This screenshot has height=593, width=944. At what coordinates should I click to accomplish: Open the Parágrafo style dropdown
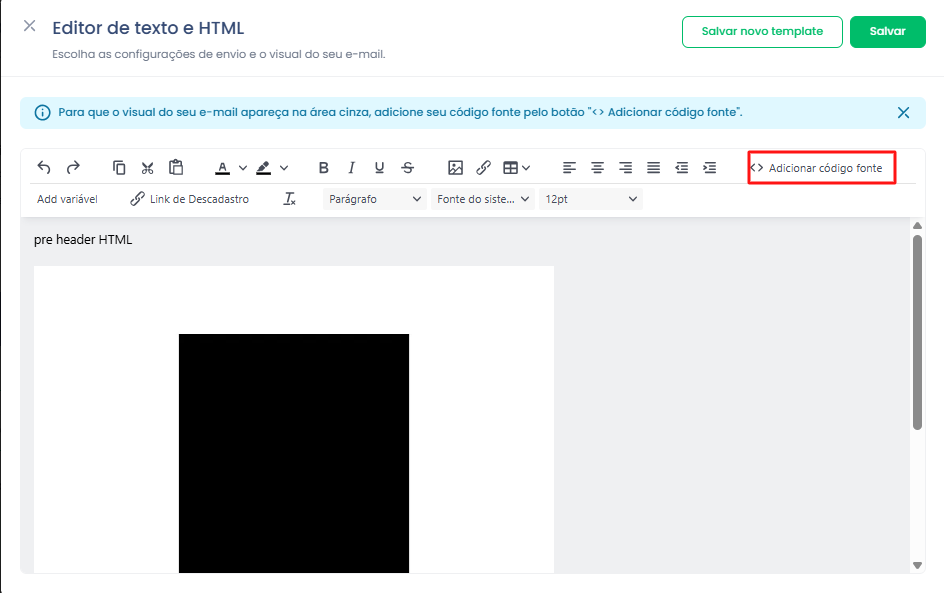[x=374, y=199]
